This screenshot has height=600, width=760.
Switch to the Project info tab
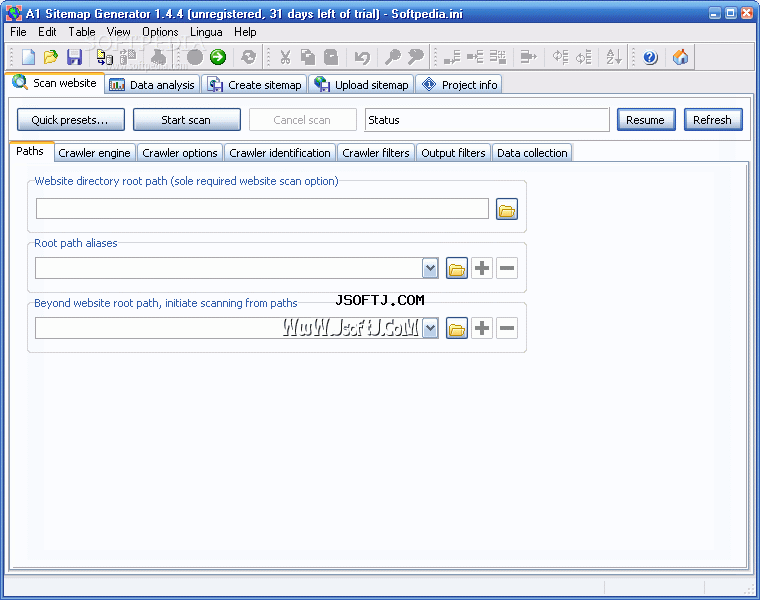tap(459, 85)
